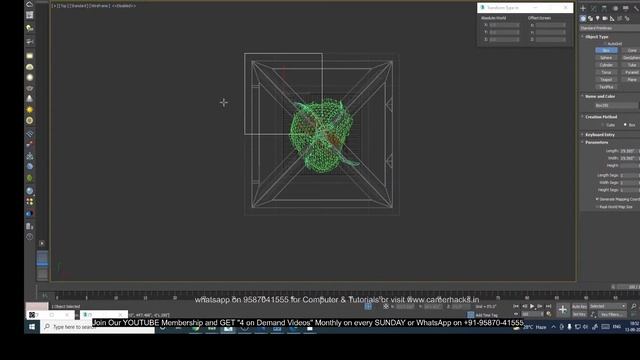This screenshot has width=640, height=360.
Task: Open the Motion panel tab icon
Action: coord(615,8)
